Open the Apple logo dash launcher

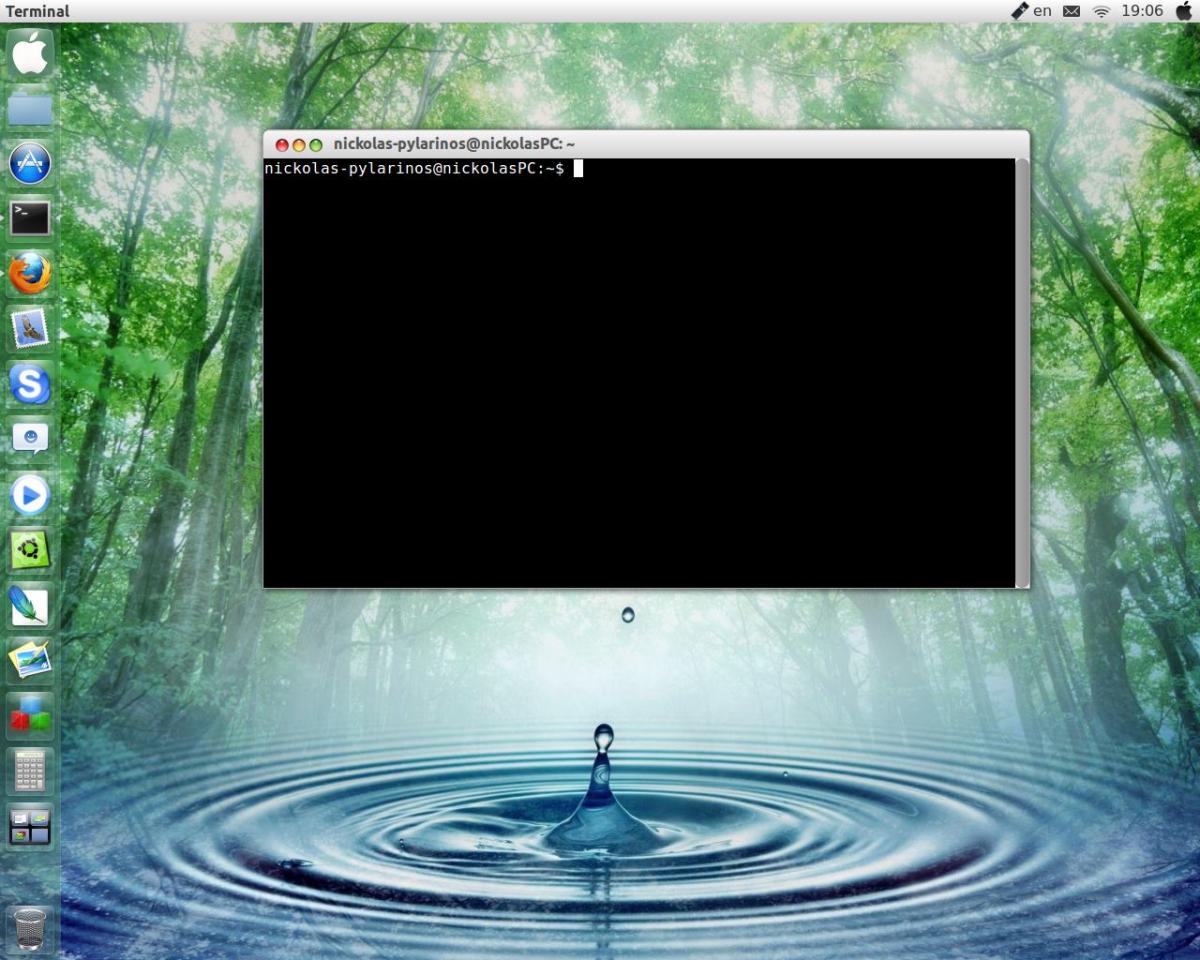coord(30,52)
